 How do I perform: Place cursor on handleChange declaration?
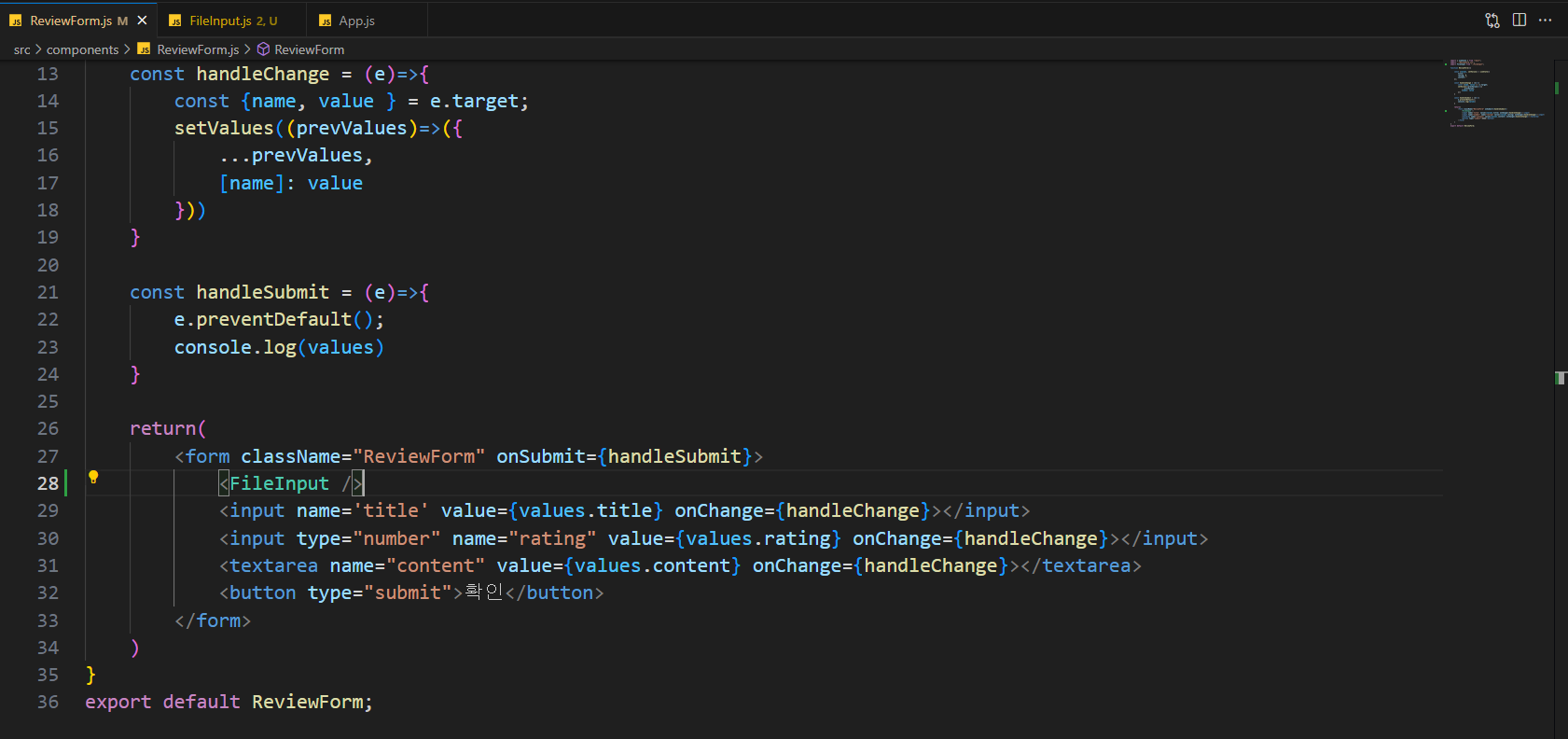pyautogui.click(x=262, y=74)
